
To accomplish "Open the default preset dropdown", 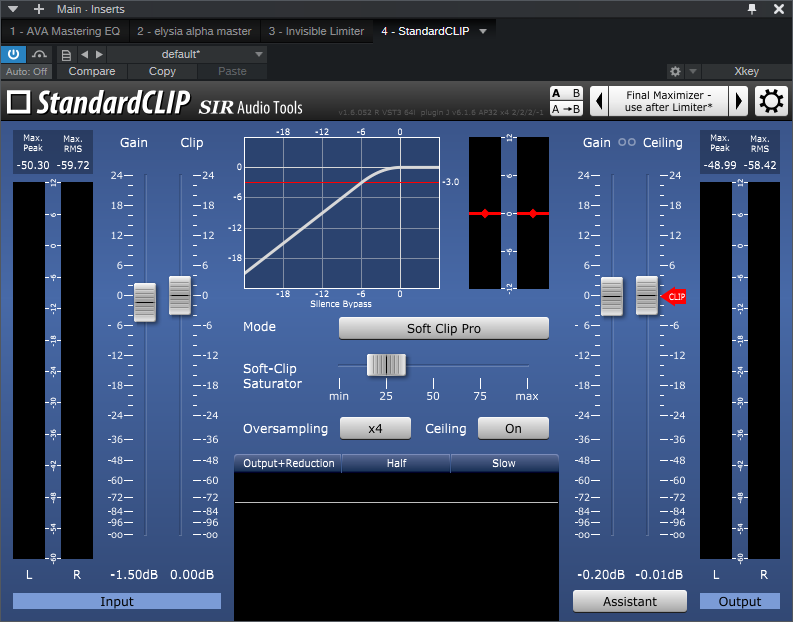I will click(x=187, y=54).
